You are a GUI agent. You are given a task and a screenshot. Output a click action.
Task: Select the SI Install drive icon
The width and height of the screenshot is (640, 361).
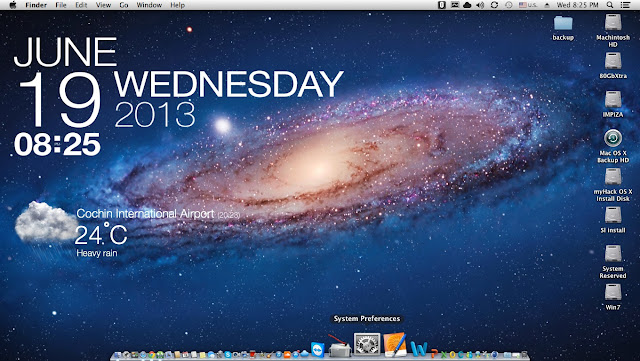click(x=613, y=215)
